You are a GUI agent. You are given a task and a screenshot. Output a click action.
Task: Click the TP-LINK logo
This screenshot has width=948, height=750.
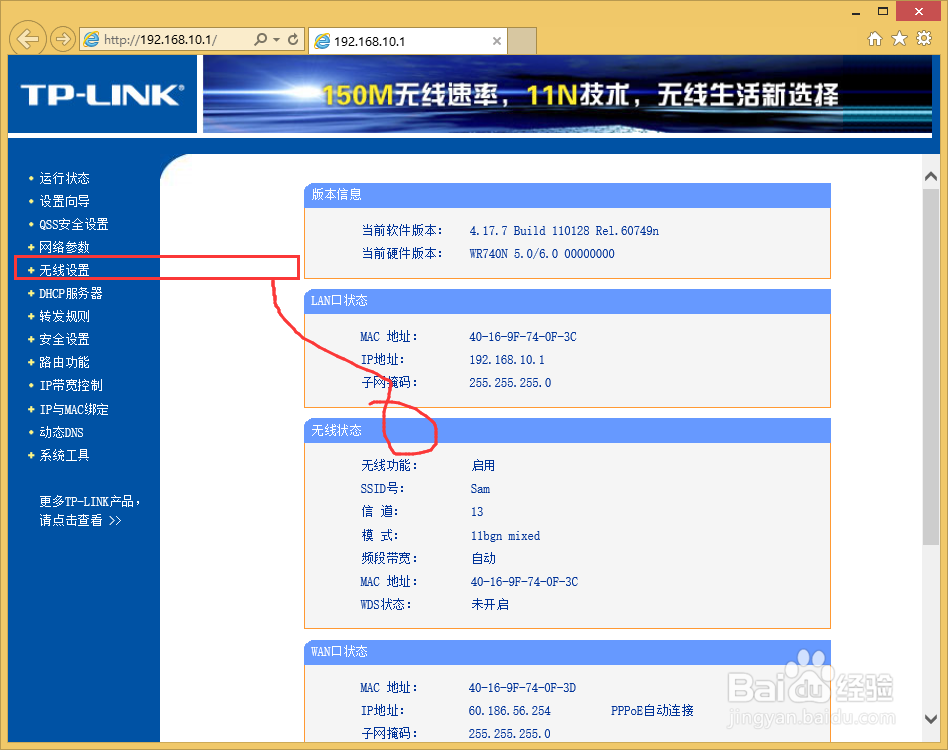[100, 94]
